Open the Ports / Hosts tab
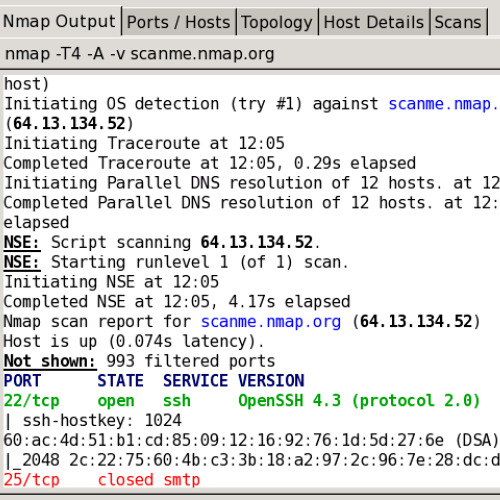The width and height of the screenshot is (500, 500). click(x=179, y=22)
